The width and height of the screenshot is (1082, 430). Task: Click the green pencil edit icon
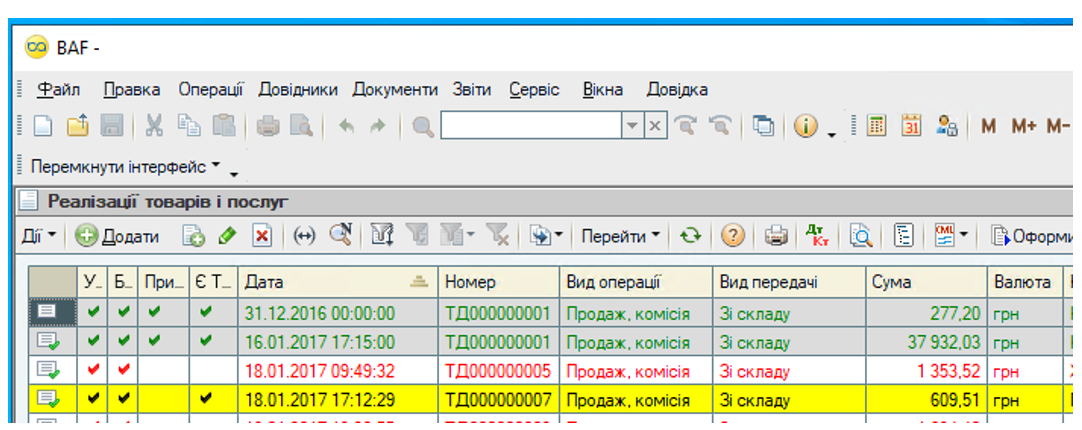(x=227, y=236)
